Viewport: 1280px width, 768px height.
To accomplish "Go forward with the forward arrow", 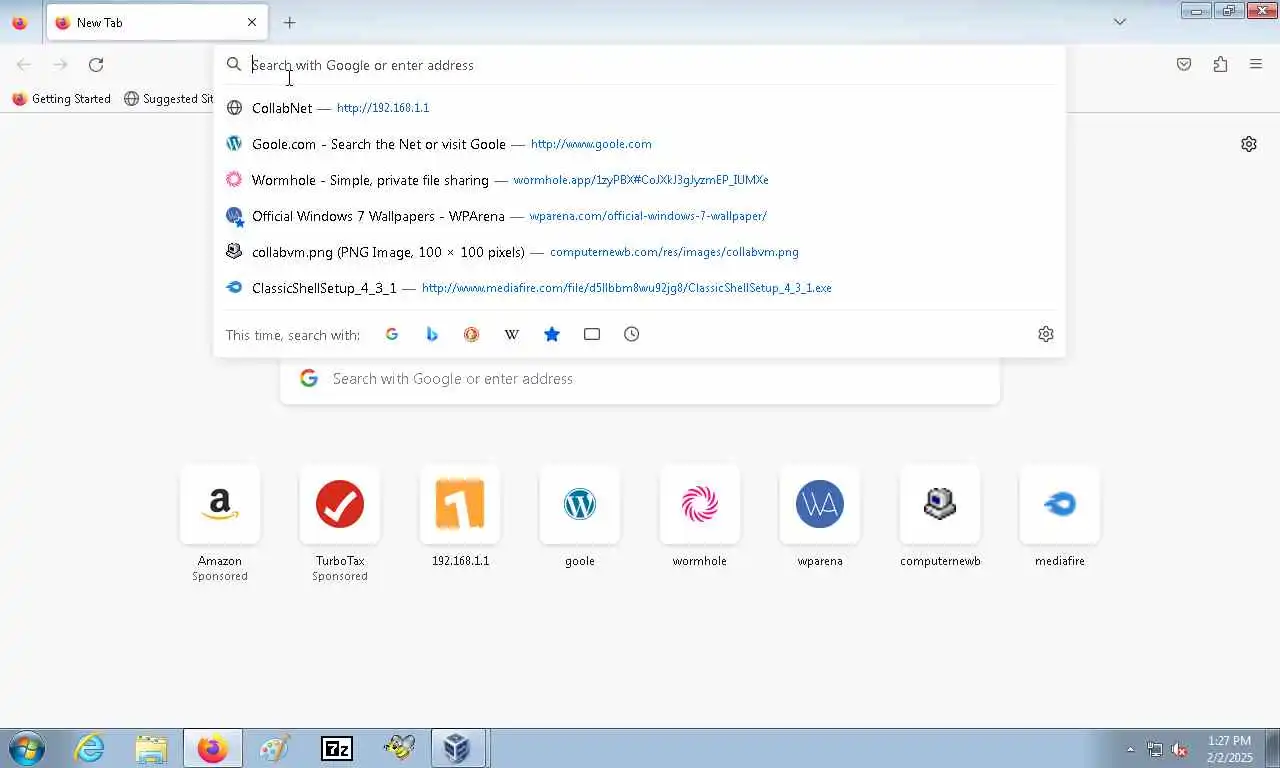I will point(60,65).
